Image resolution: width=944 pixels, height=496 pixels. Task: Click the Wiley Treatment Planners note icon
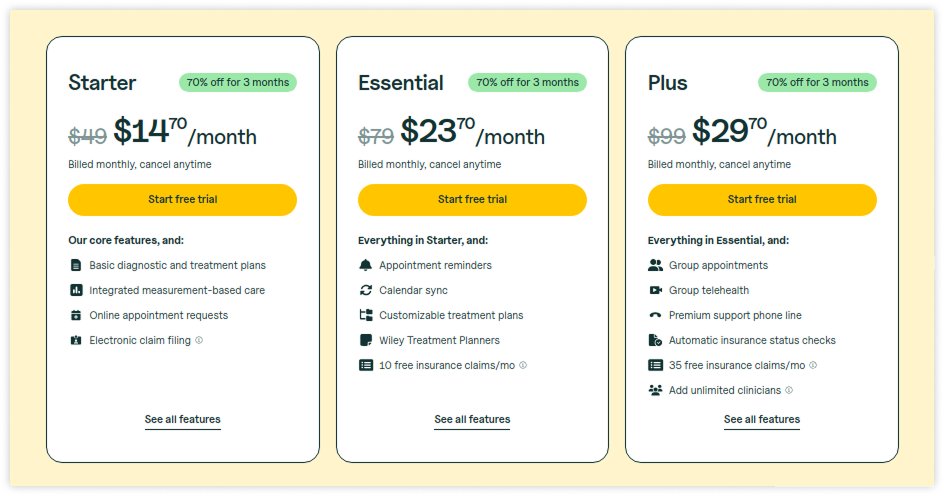pyautogui.click(x=365, y=340)
